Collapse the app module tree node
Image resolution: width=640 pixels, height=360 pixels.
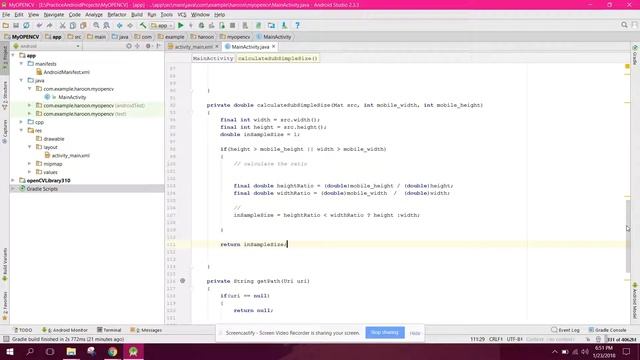[x=13, y=55]
